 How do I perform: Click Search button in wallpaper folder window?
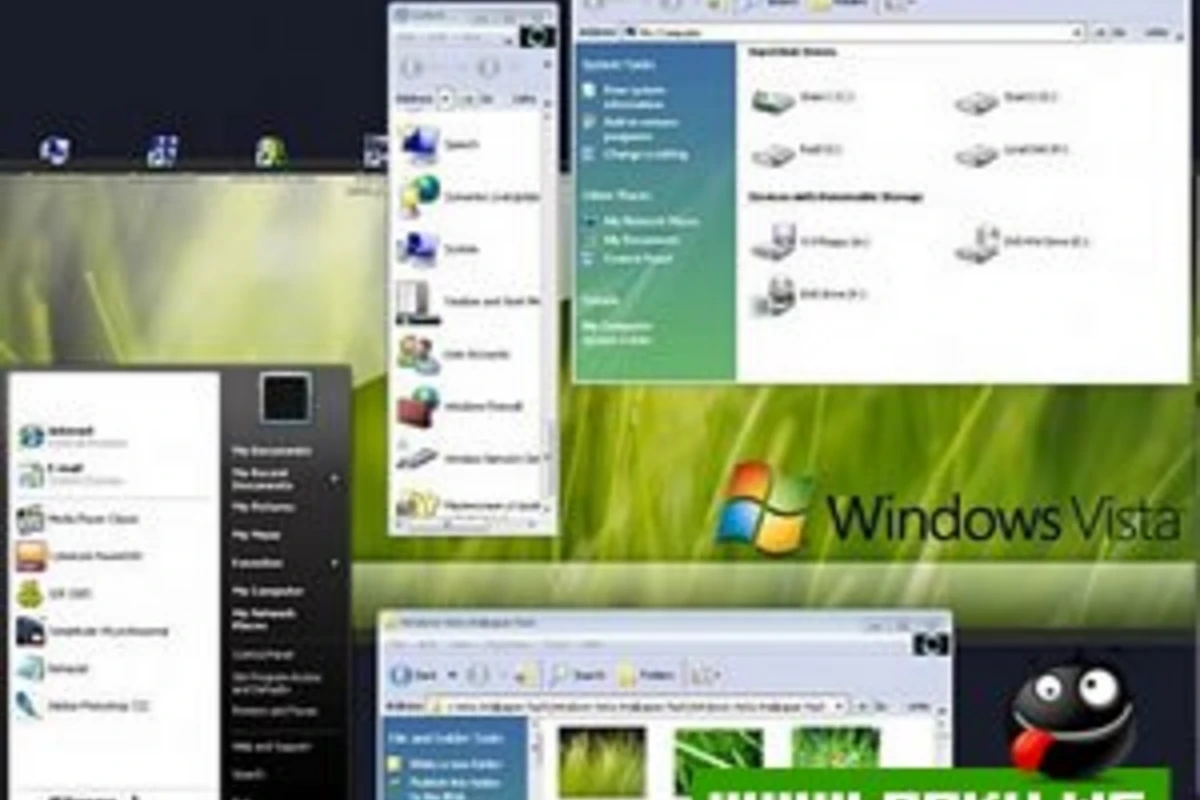coord(578,675)
